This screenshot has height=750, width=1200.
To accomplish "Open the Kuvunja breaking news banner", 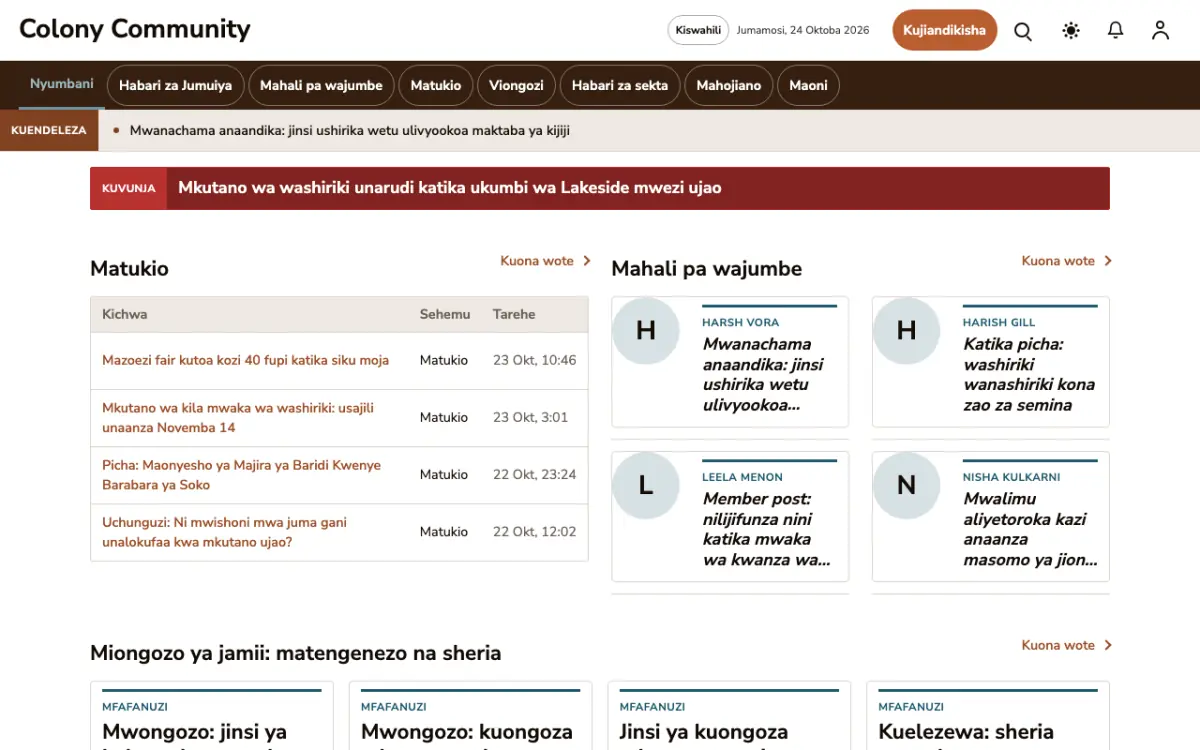I will [600, 188].
